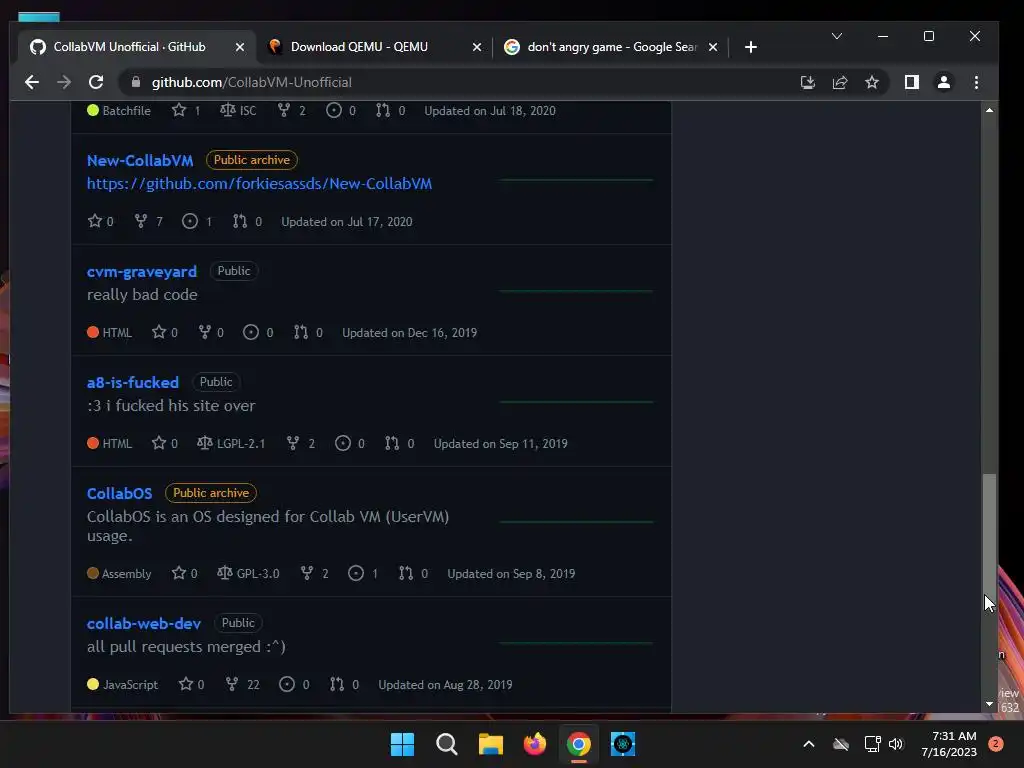Click the browser forward arrow
Viewport: 1024px width, 768px height.
(64, 82)
